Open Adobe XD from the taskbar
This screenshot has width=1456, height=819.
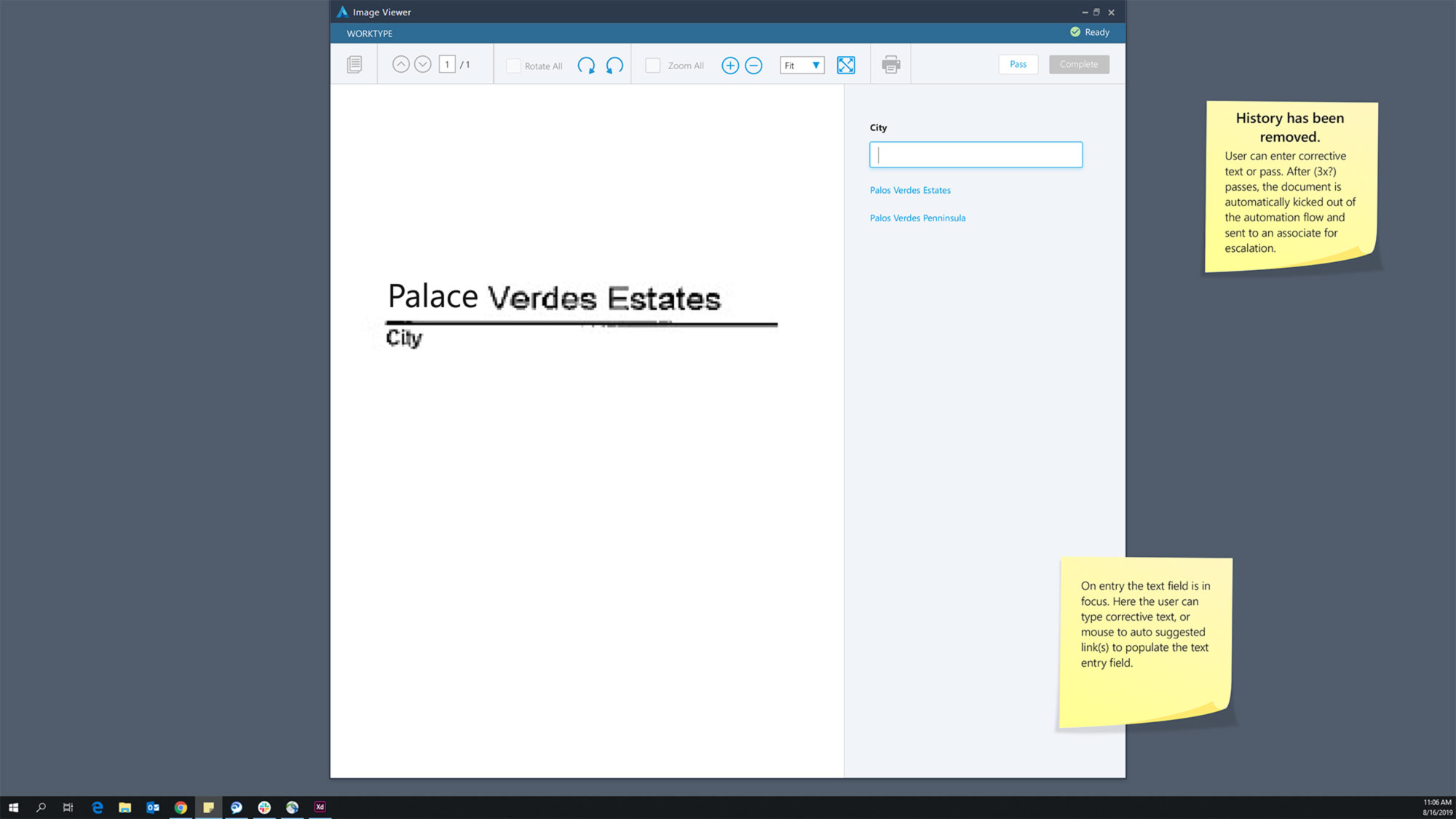tap(320, 807)
